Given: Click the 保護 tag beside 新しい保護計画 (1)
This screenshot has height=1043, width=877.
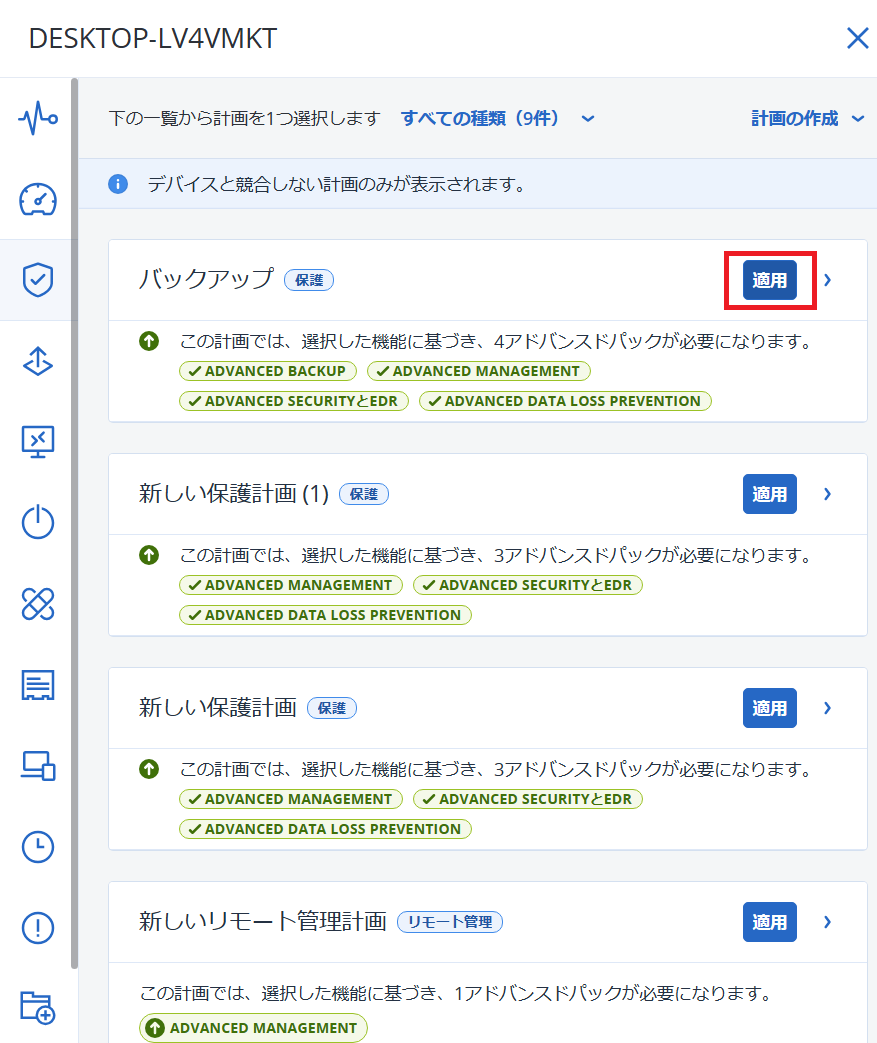Looking at the screenshot, I should tap(364, 494).
